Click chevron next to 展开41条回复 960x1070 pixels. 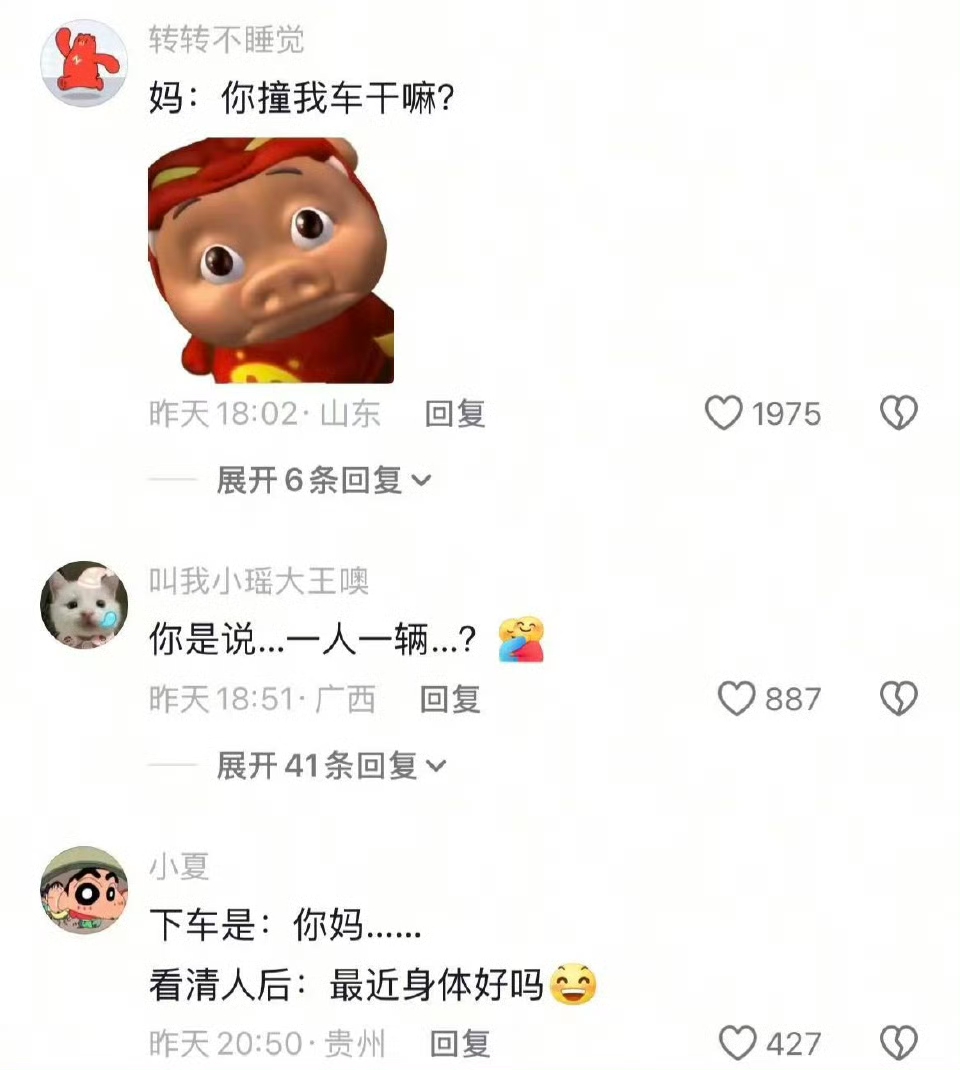pyautogui.click(x=436, y=766)
